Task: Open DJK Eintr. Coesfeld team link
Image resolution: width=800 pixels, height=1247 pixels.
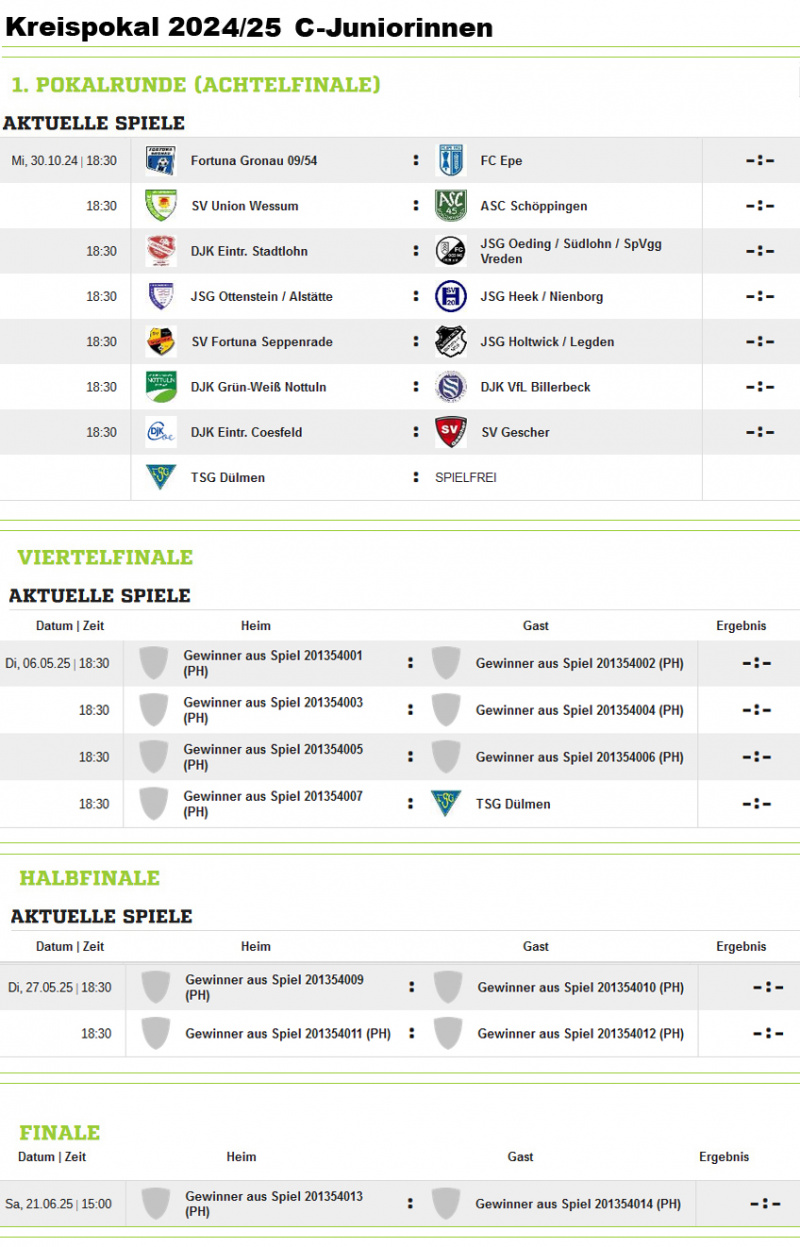Action: pyautogui.click(x=246, y=432)
